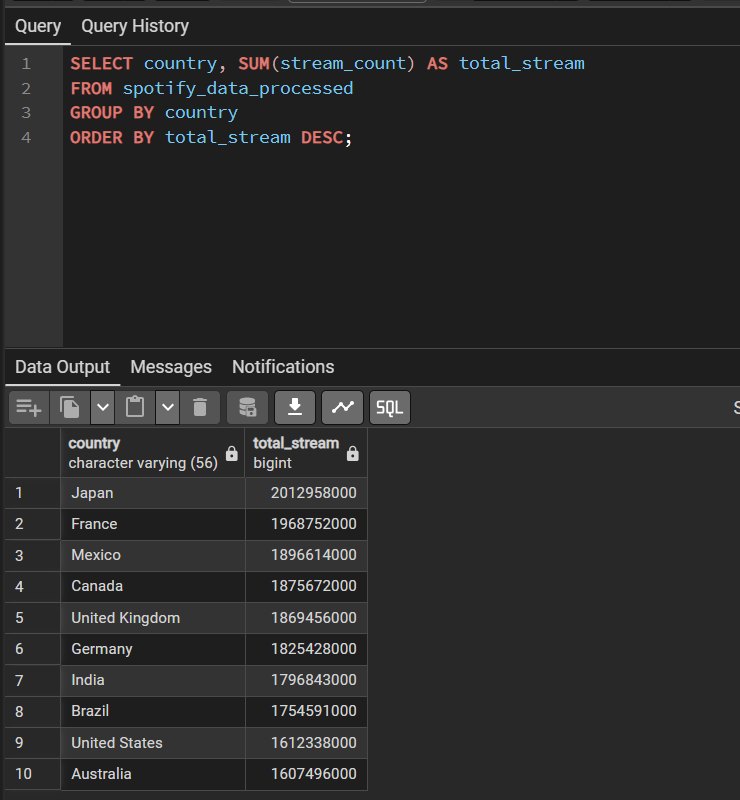Open the Query History tab
The image size is (740, 800).
pos(135,26)
